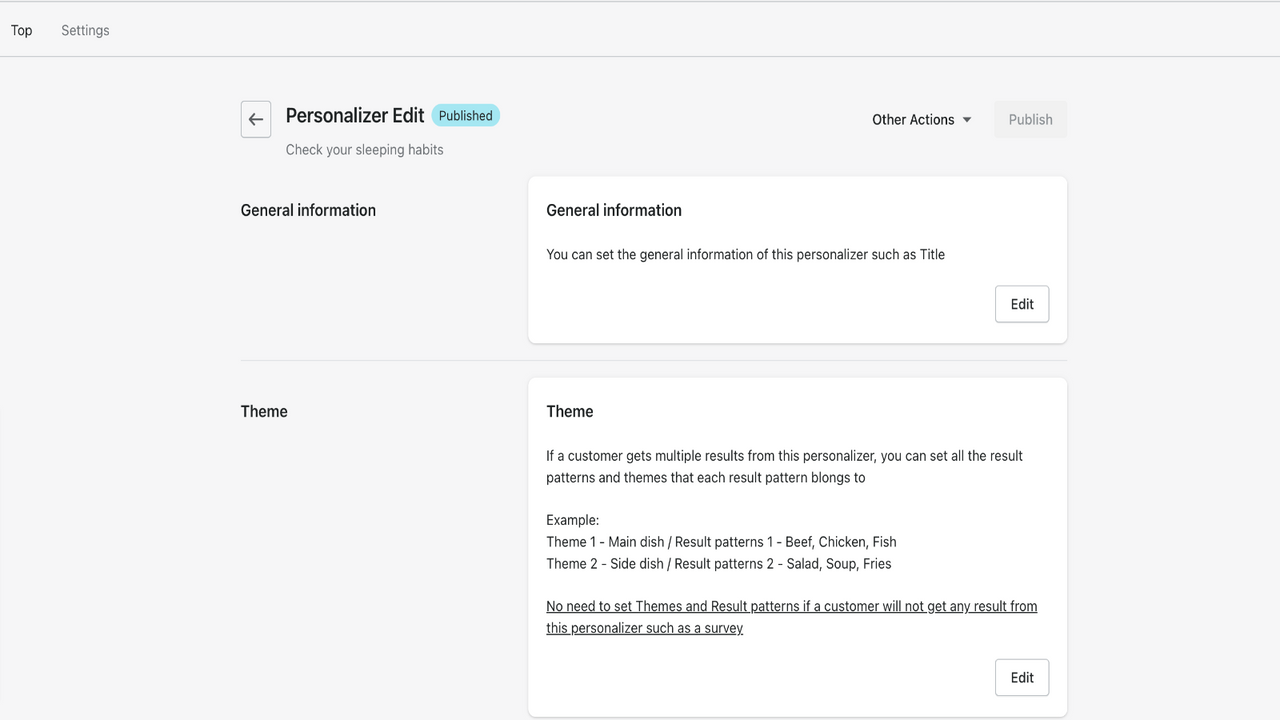Click the result patterns explanation paragraph
This screenshot has width=1280, height=720.
tap(784, 466)
